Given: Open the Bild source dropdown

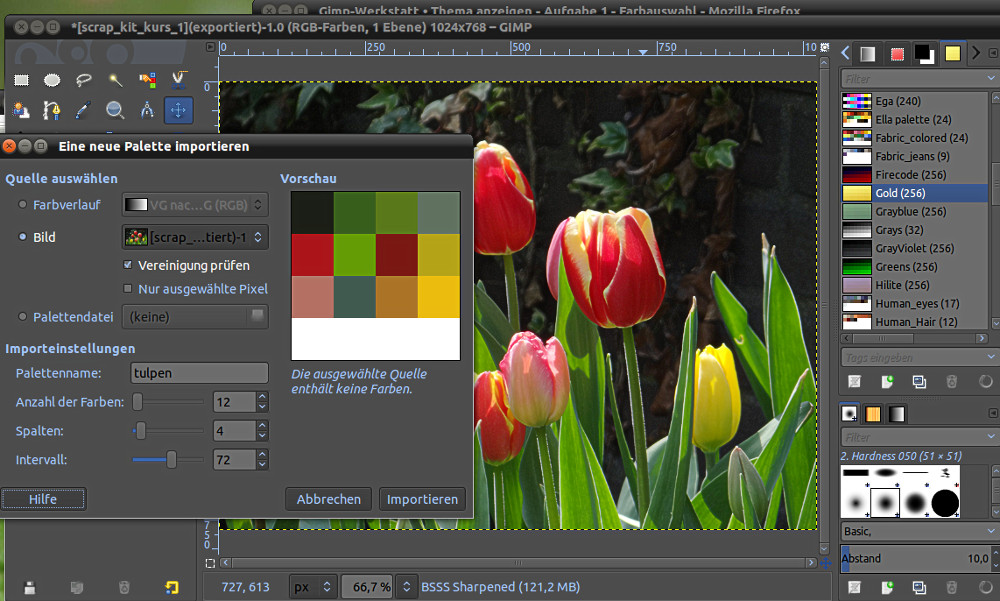Looking at the screenshot, I should (x=195, y=237).
